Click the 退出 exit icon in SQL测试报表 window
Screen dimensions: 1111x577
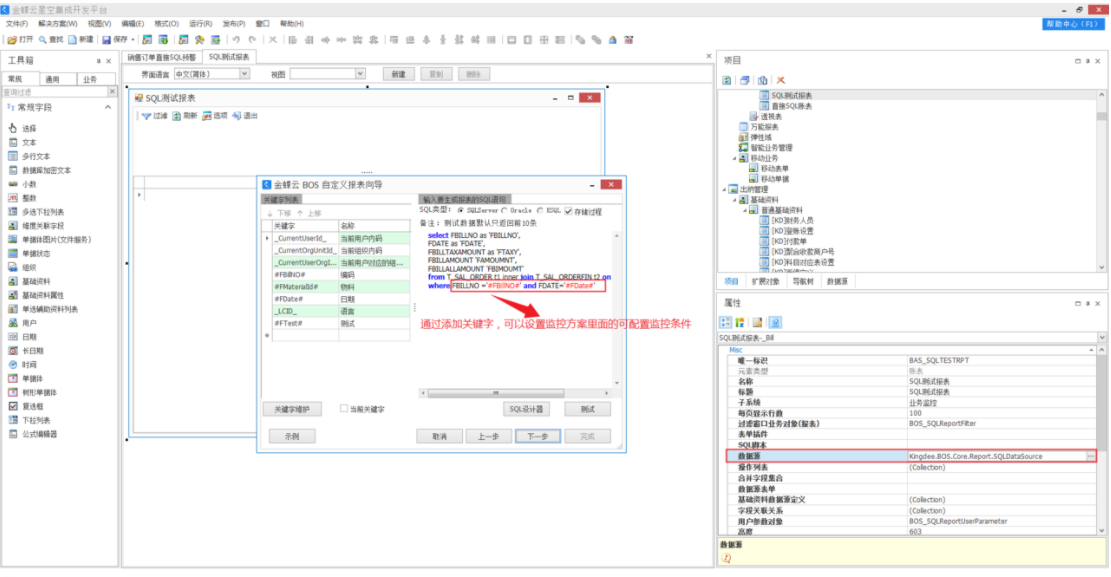point(237,116)
